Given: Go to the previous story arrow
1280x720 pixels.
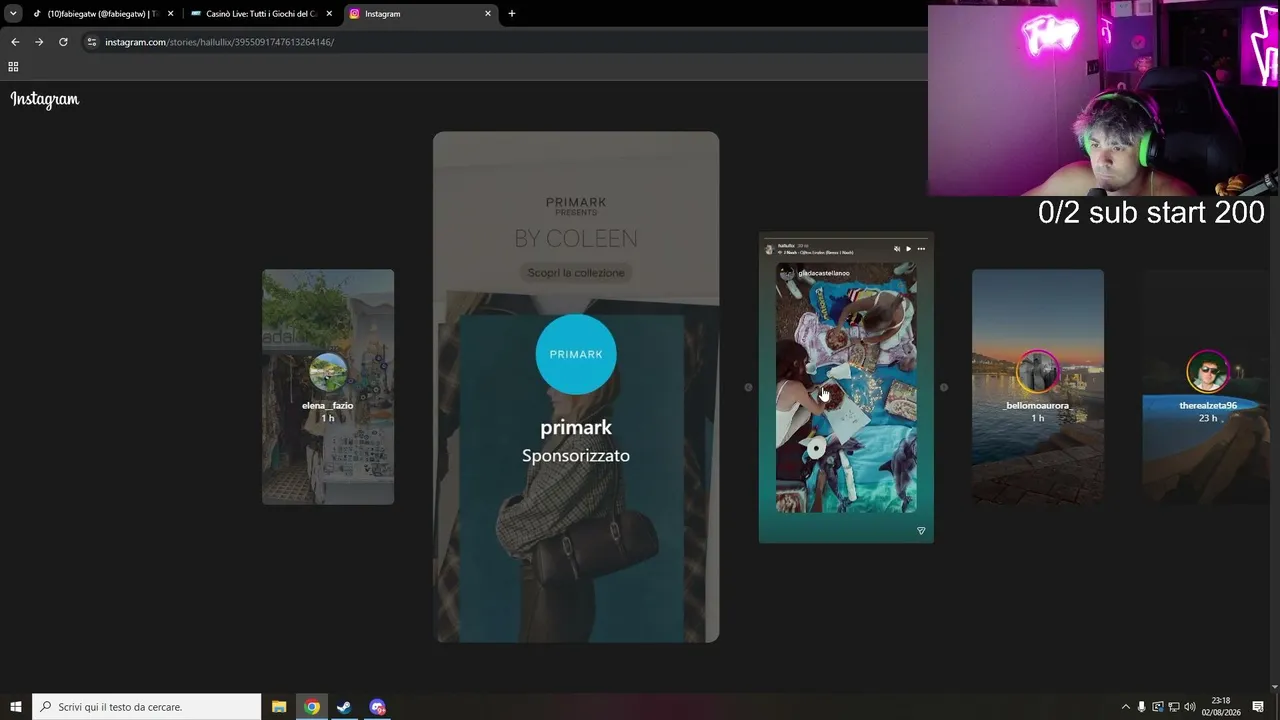Looking at the screenshot, I should pyautogui.click(x=748, y=387).
